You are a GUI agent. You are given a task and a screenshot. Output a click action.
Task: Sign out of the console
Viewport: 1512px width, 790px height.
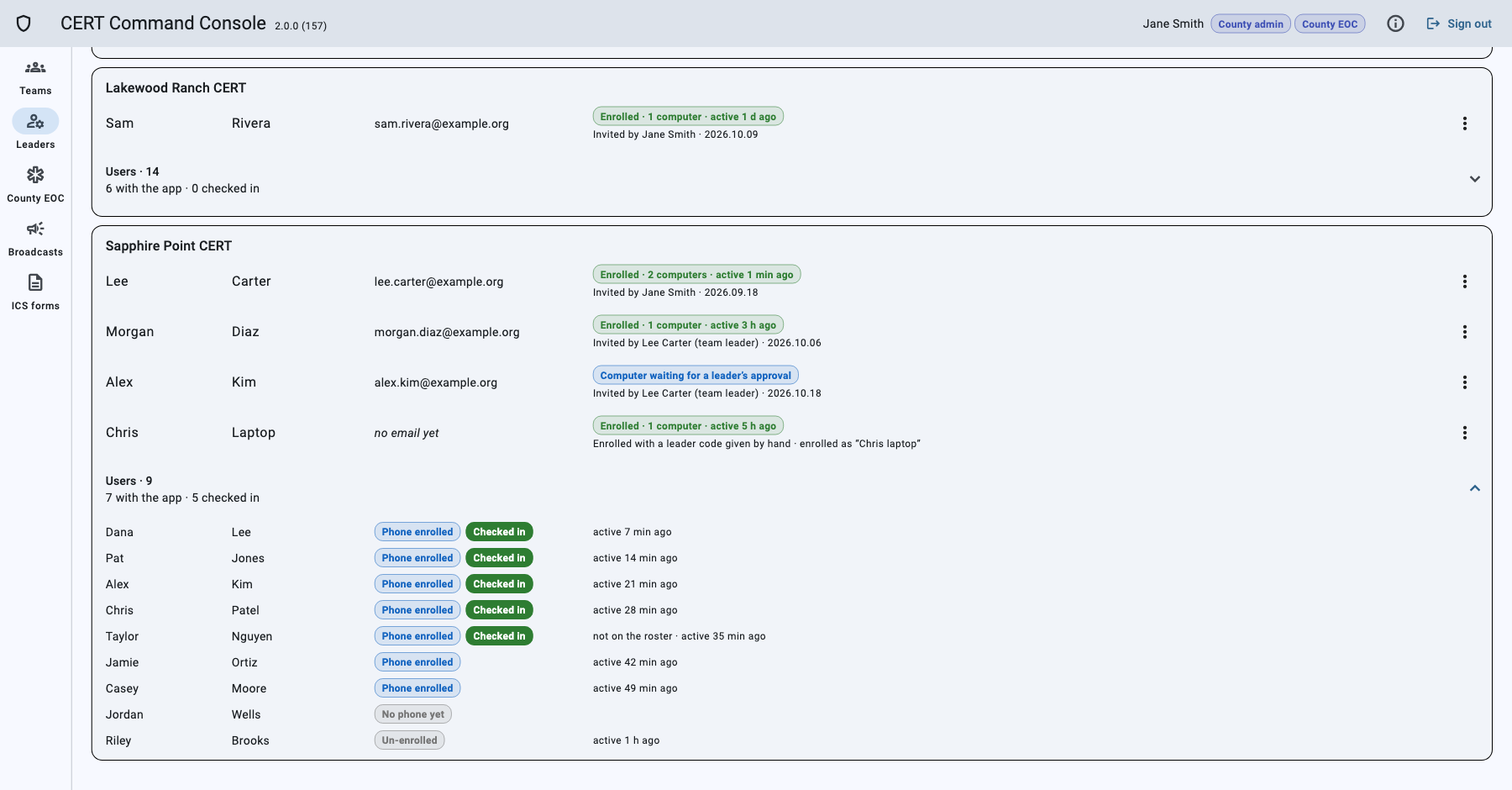1459,24
